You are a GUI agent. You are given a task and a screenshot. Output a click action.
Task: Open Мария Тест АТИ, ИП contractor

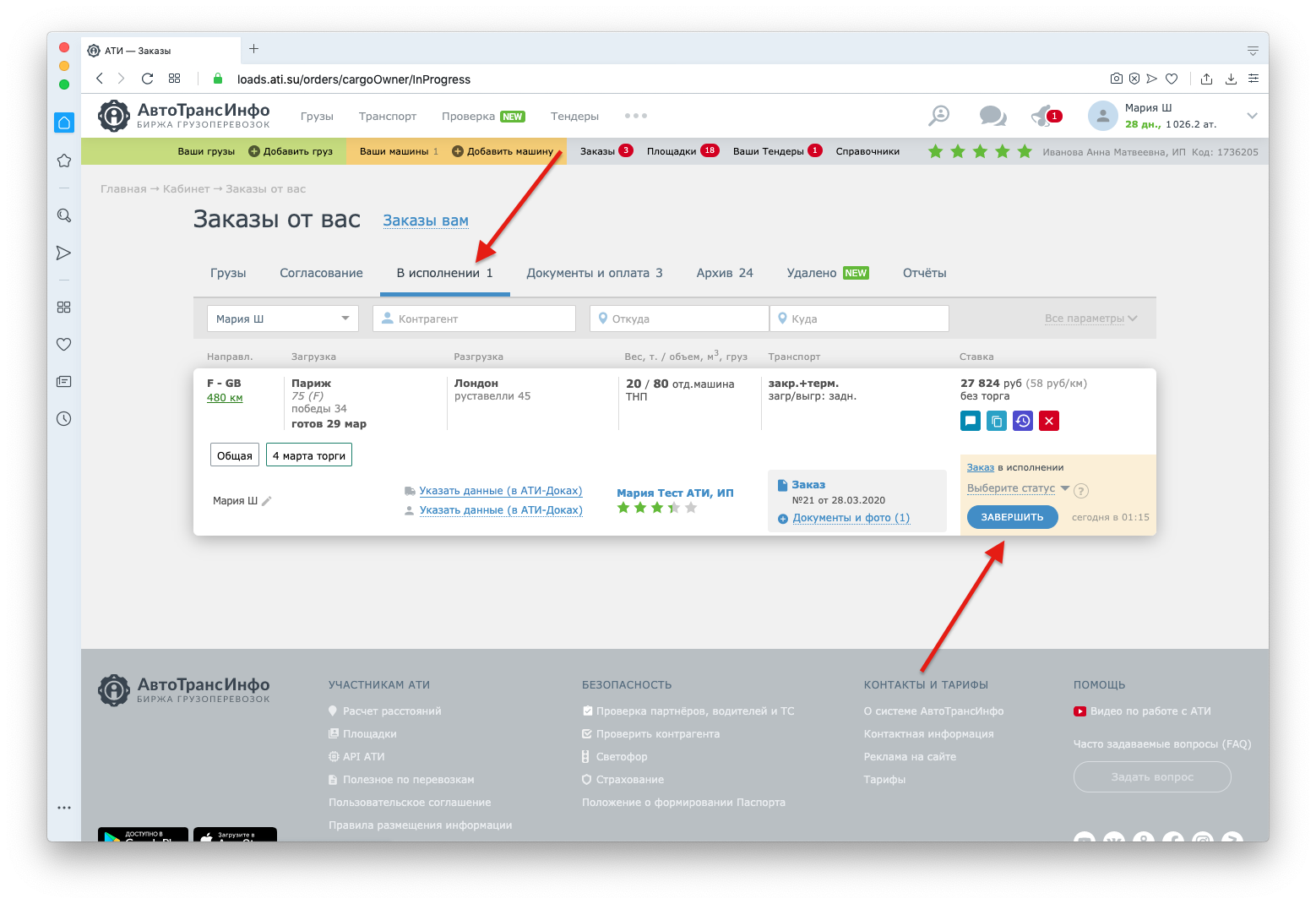(x=675, y=493)
